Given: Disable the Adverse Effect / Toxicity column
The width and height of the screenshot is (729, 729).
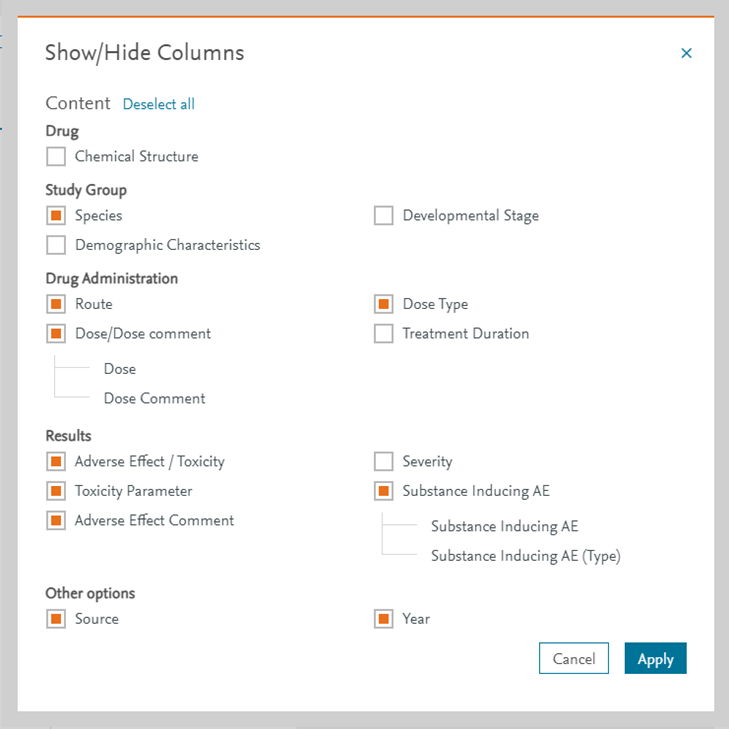Looking at the screenshot, I should click(x=56, y=461).
